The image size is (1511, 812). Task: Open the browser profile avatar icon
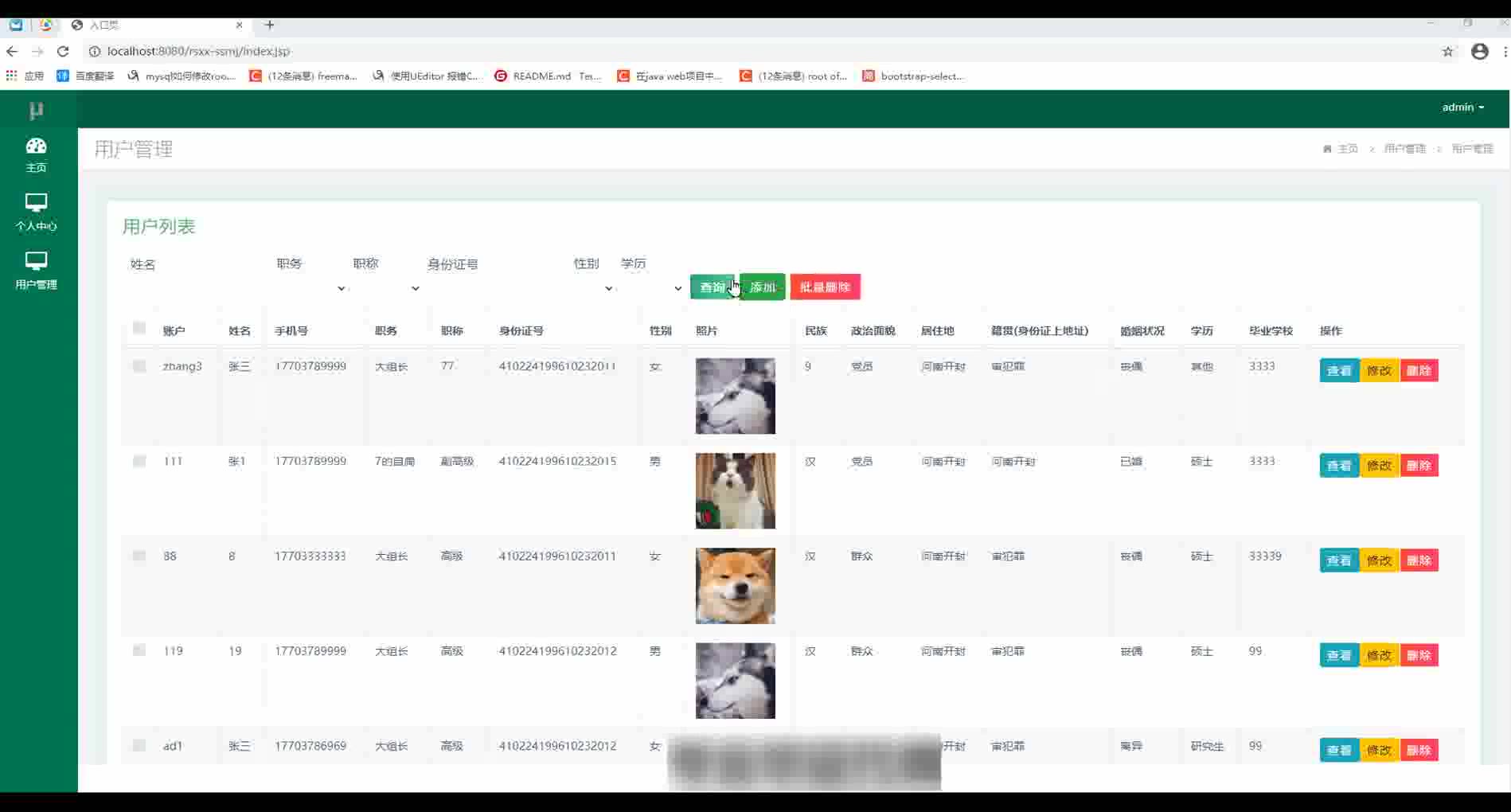[x=1480, y=52]
